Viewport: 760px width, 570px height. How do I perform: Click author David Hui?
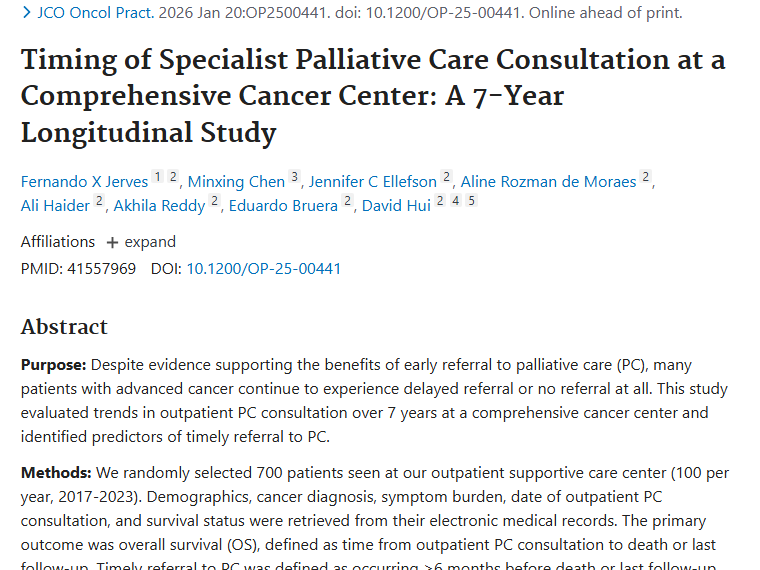[x=396, y=206]
